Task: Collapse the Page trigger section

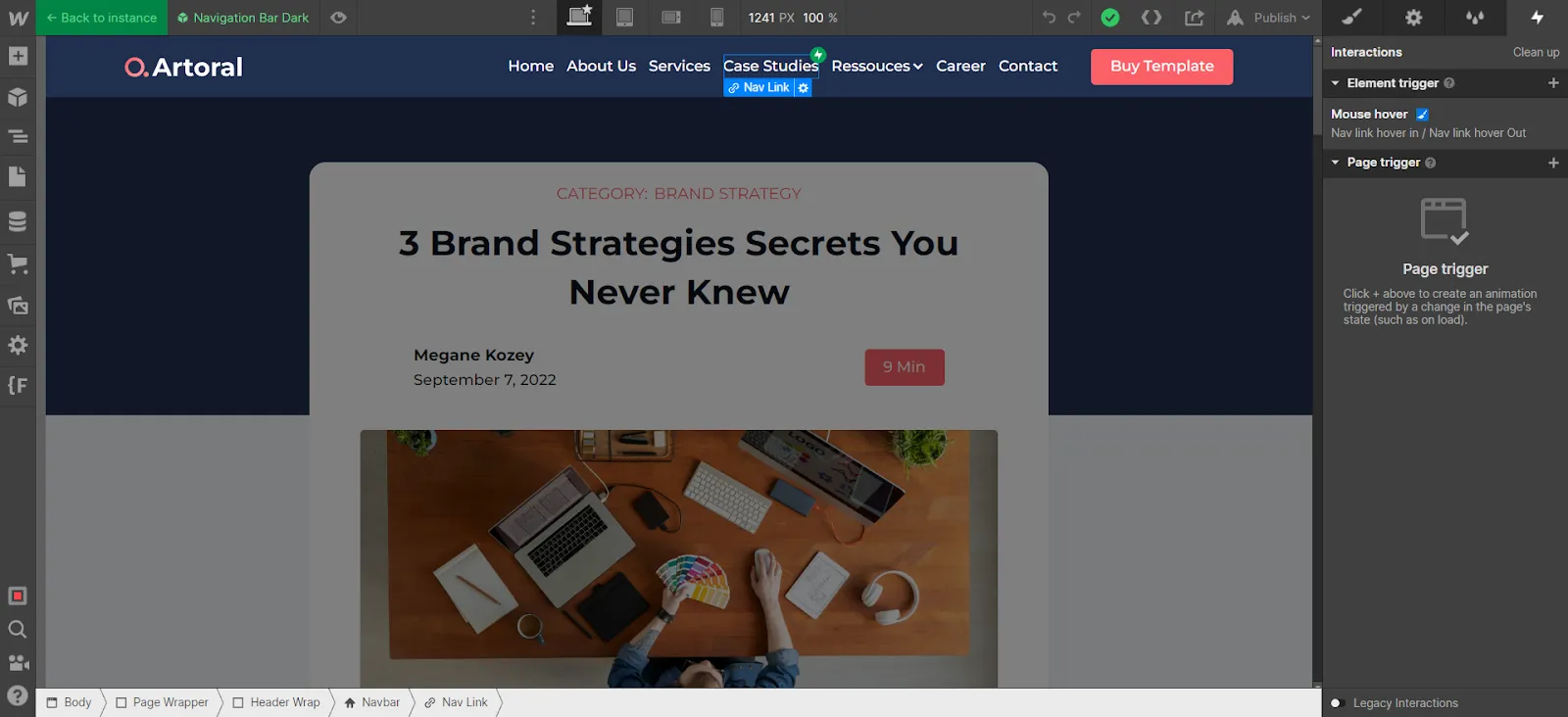Action: coord(1335,163)
